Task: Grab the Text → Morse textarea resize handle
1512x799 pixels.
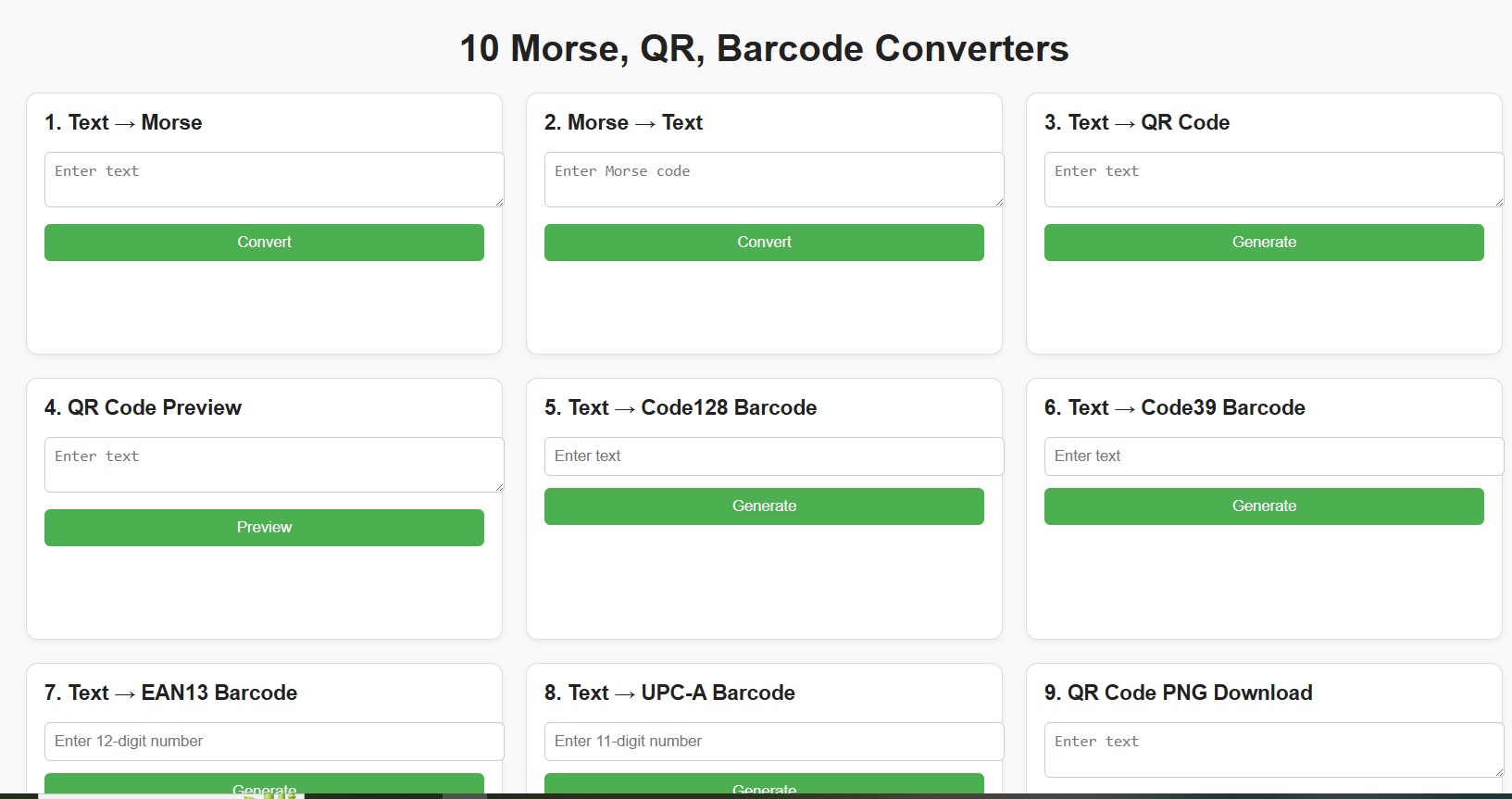Action: 499,202
